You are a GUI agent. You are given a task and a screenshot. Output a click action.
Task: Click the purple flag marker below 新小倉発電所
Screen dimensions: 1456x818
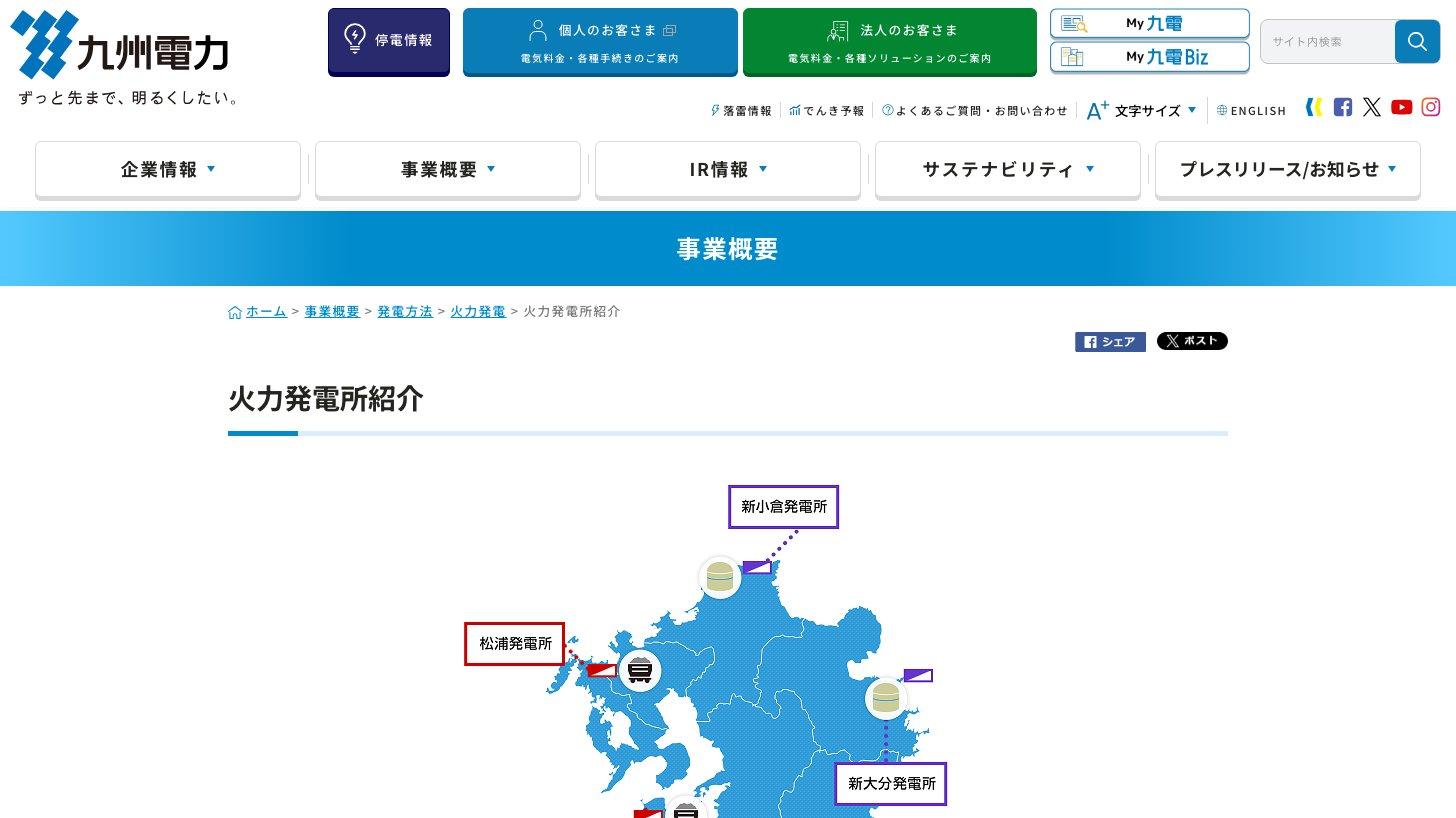(x=756, y=567)
